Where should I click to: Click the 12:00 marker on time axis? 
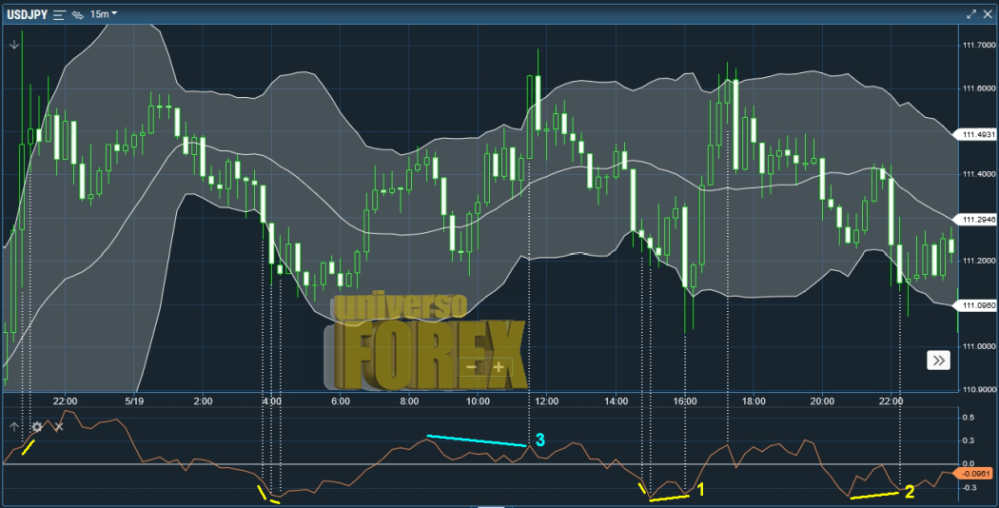click(546, 400)
